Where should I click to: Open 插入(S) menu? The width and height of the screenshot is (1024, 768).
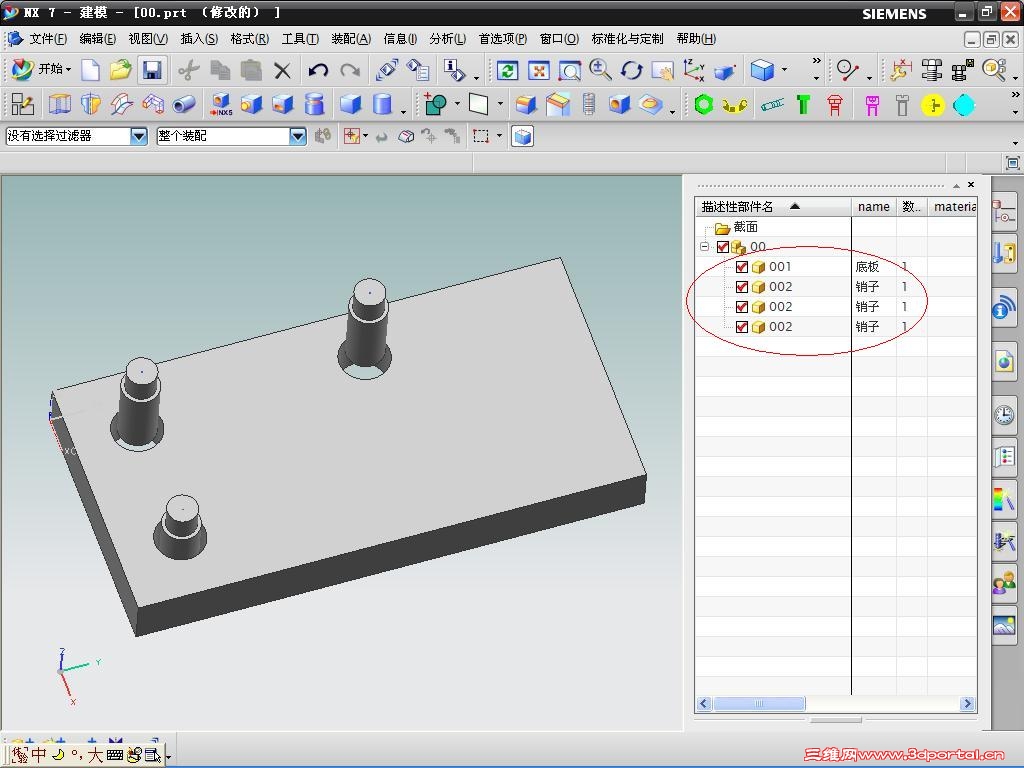pos(199,39)
